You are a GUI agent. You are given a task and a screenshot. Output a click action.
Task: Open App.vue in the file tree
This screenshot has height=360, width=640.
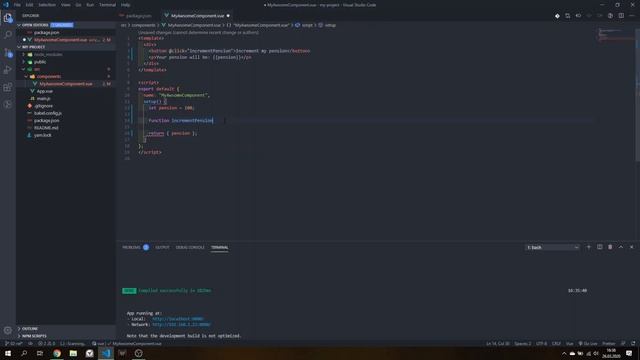point(44,91)
